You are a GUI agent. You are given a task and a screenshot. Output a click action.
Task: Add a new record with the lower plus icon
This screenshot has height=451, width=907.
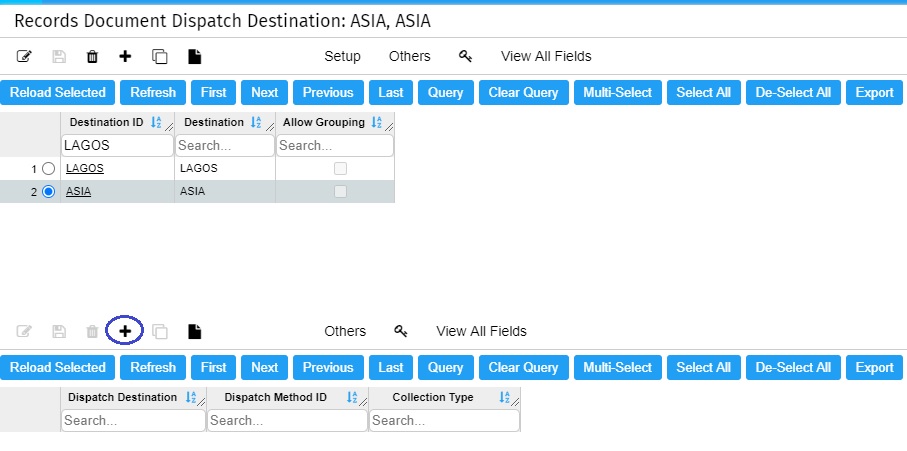[125, 331]
